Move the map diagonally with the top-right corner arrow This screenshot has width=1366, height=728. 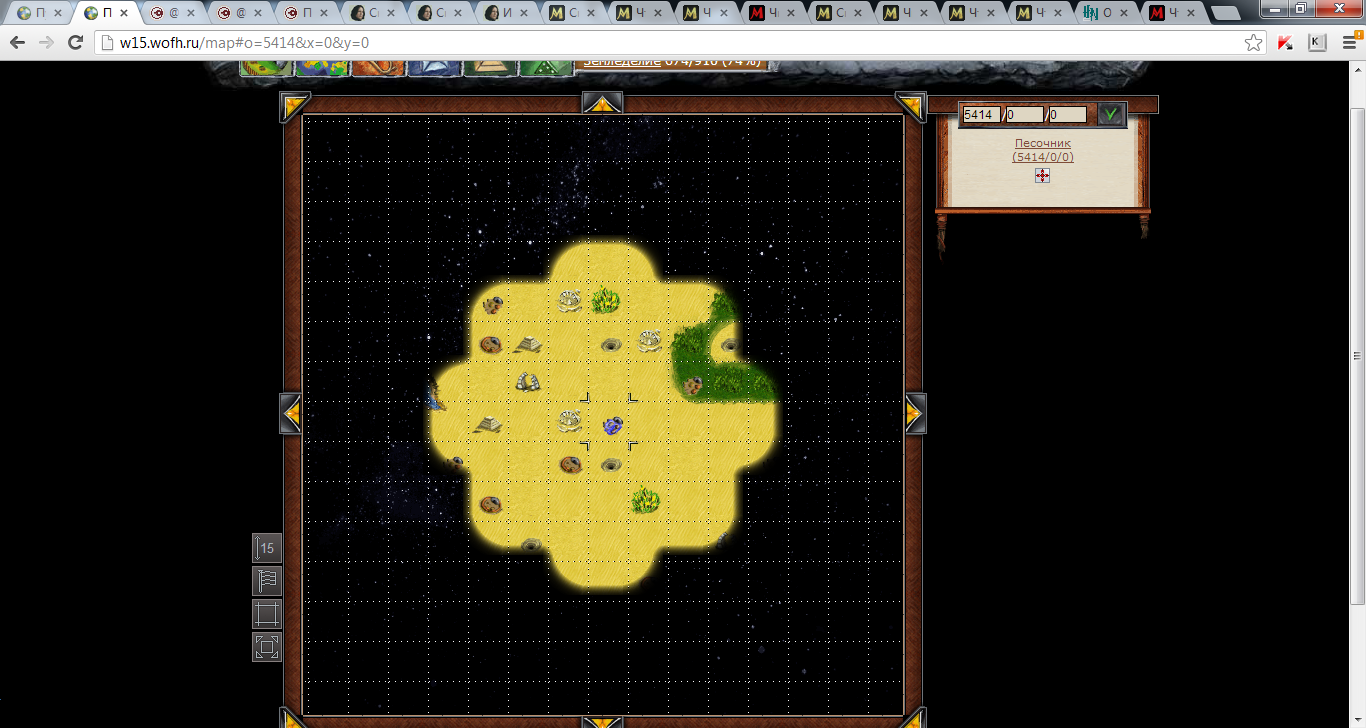pyautogui.click(x=911, y=106)
